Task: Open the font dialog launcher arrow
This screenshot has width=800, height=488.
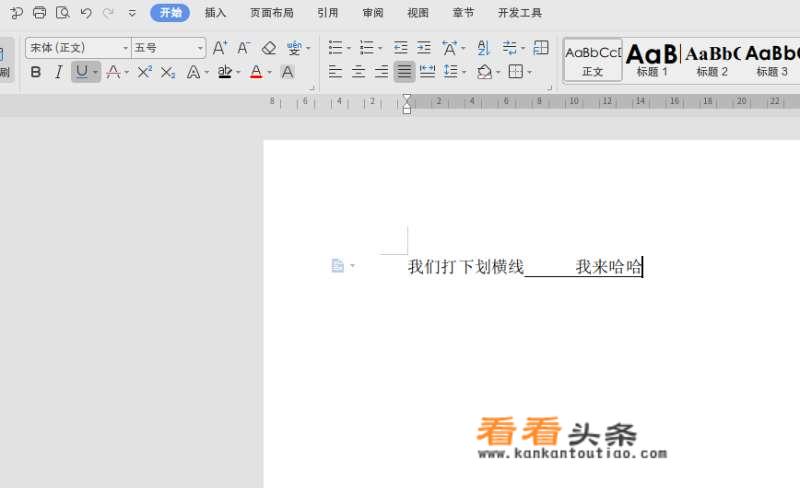Action: [312, 87]
